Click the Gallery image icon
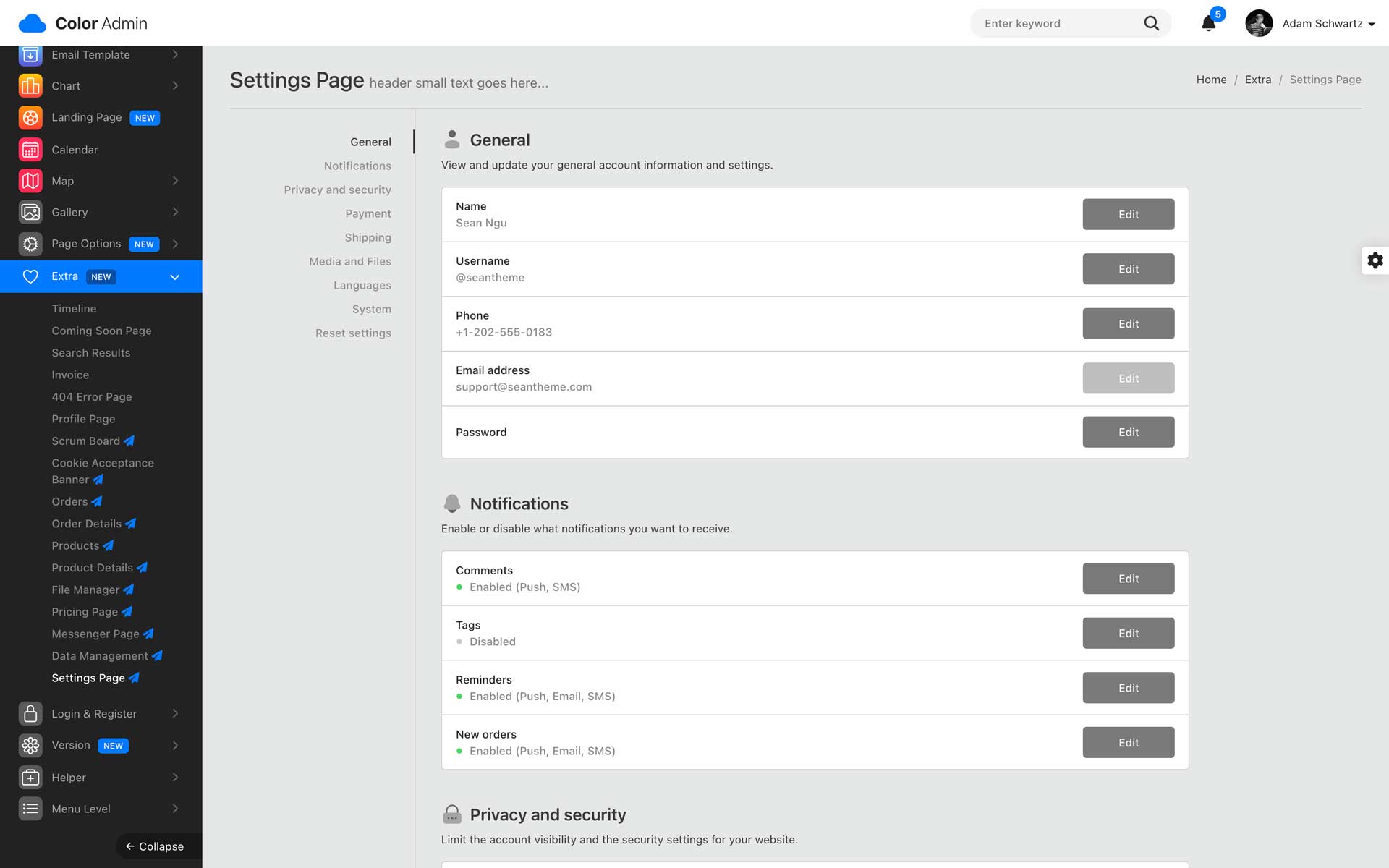The image size is (1389, 868). point(30,212)
